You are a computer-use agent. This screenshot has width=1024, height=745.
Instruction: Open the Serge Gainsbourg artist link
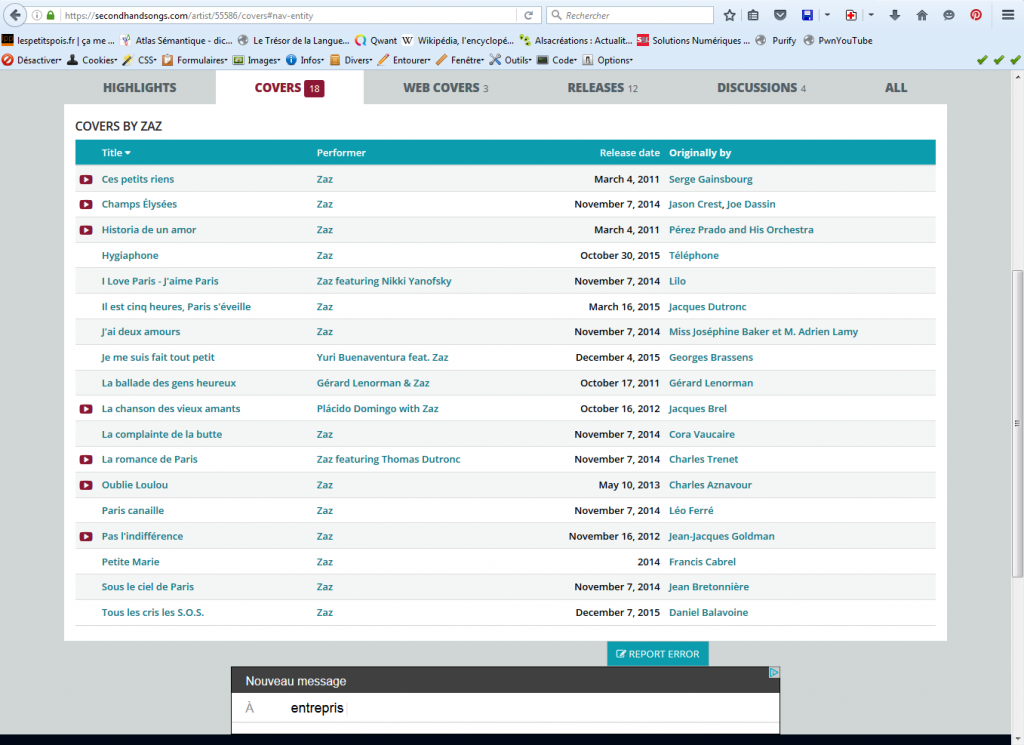710,179
